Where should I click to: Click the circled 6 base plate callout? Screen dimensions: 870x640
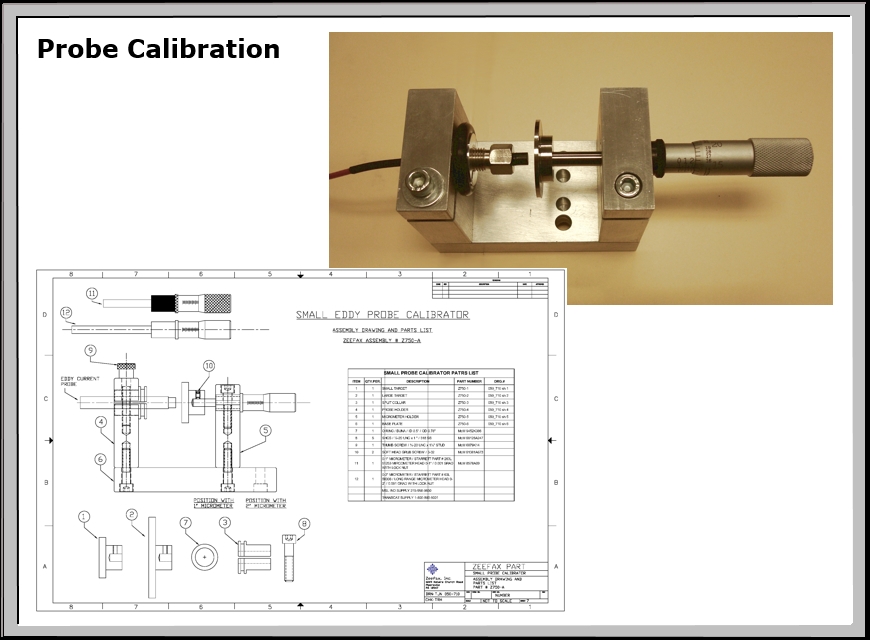100,459
